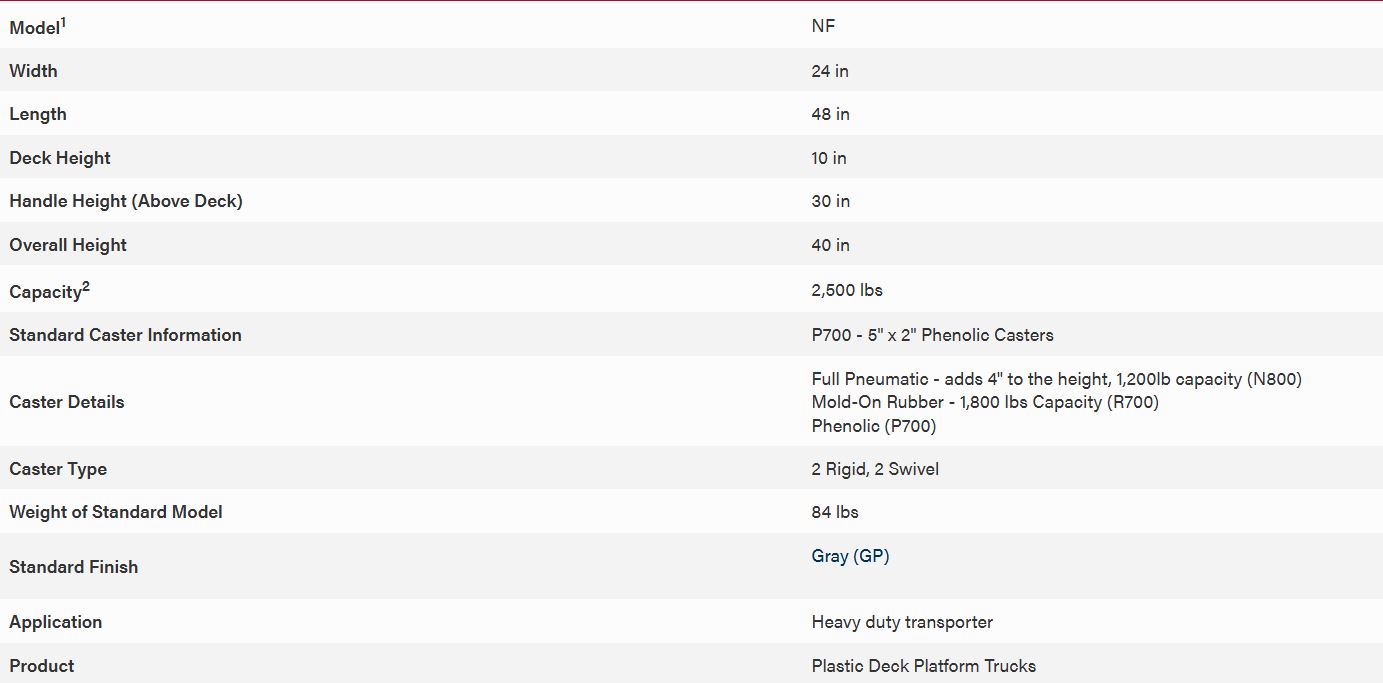1383x683 pixels.
Task: Click the 2,500 lbs capacity value
Action: point(847,290)
